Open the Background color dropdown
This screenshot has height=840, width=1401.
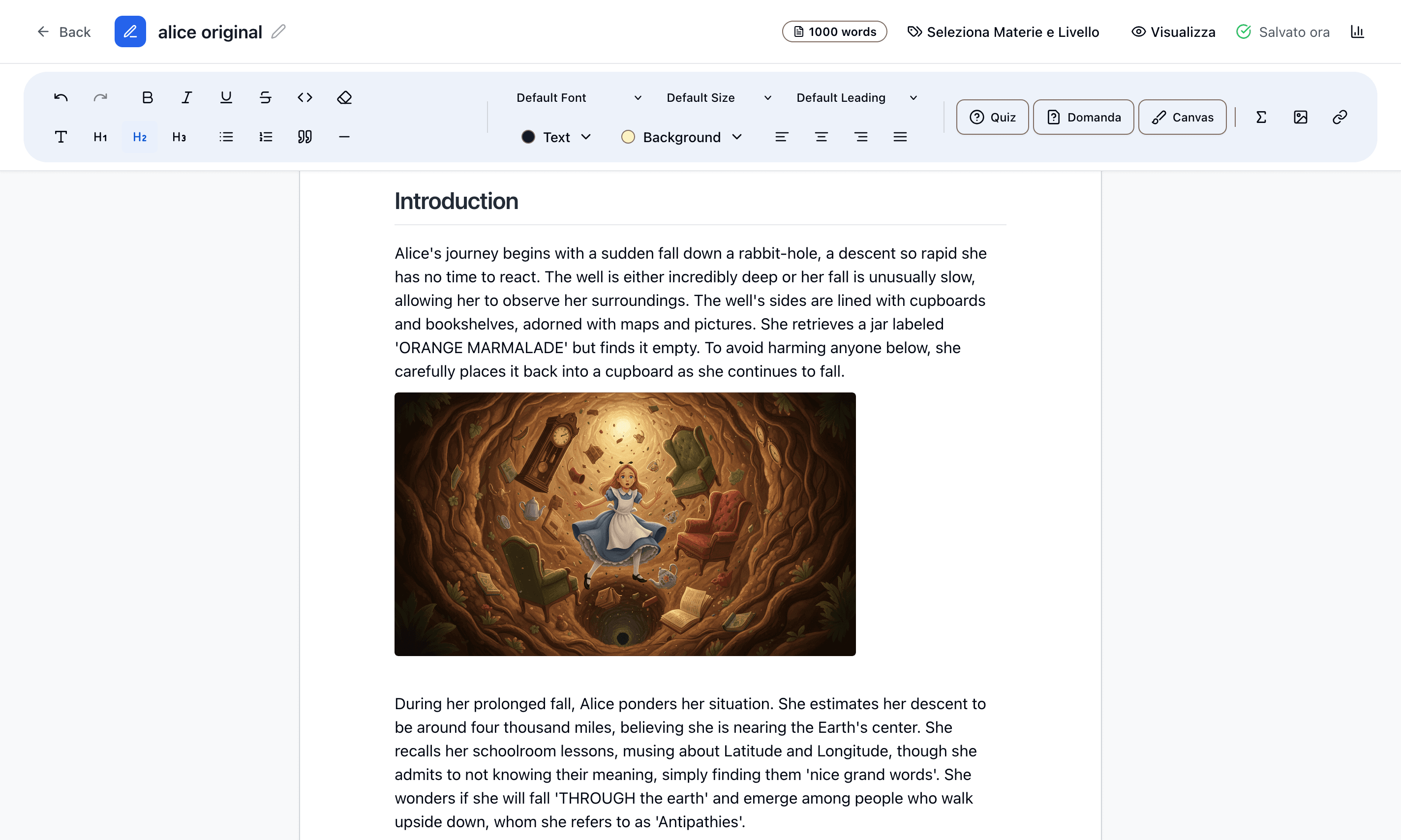(681, 136)
